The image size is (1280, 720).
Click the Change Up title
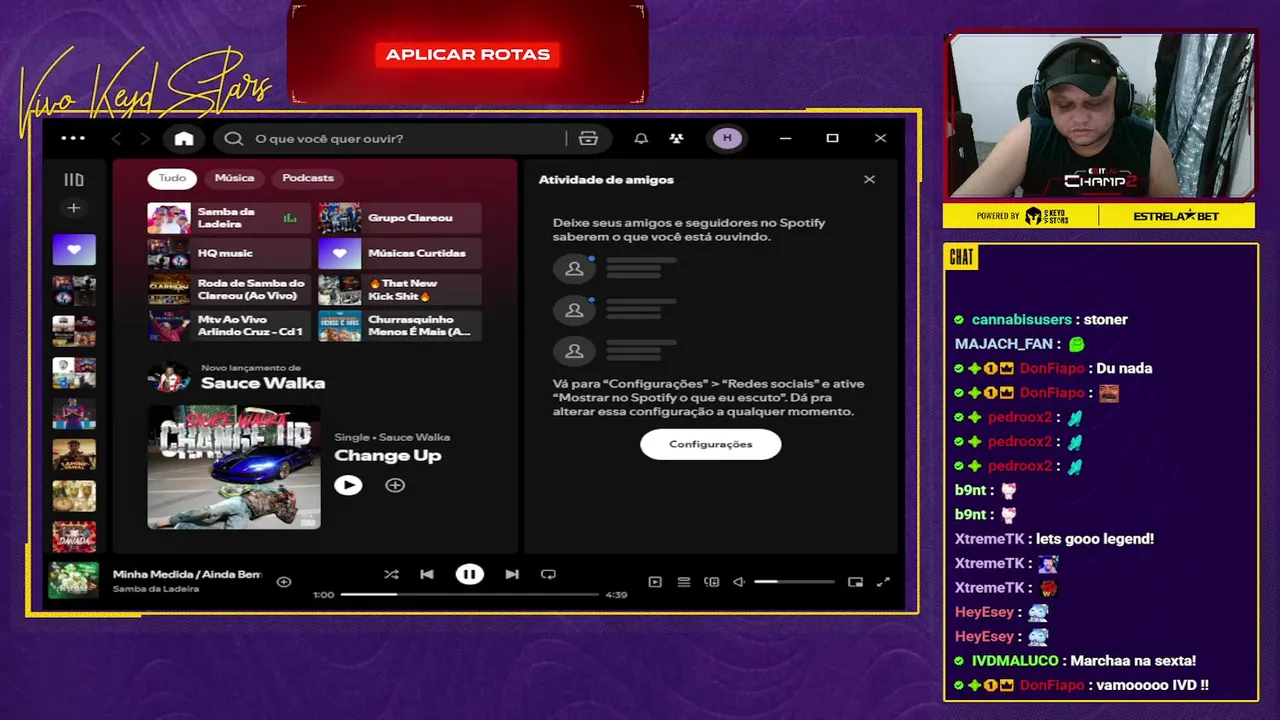pos(388,456)
